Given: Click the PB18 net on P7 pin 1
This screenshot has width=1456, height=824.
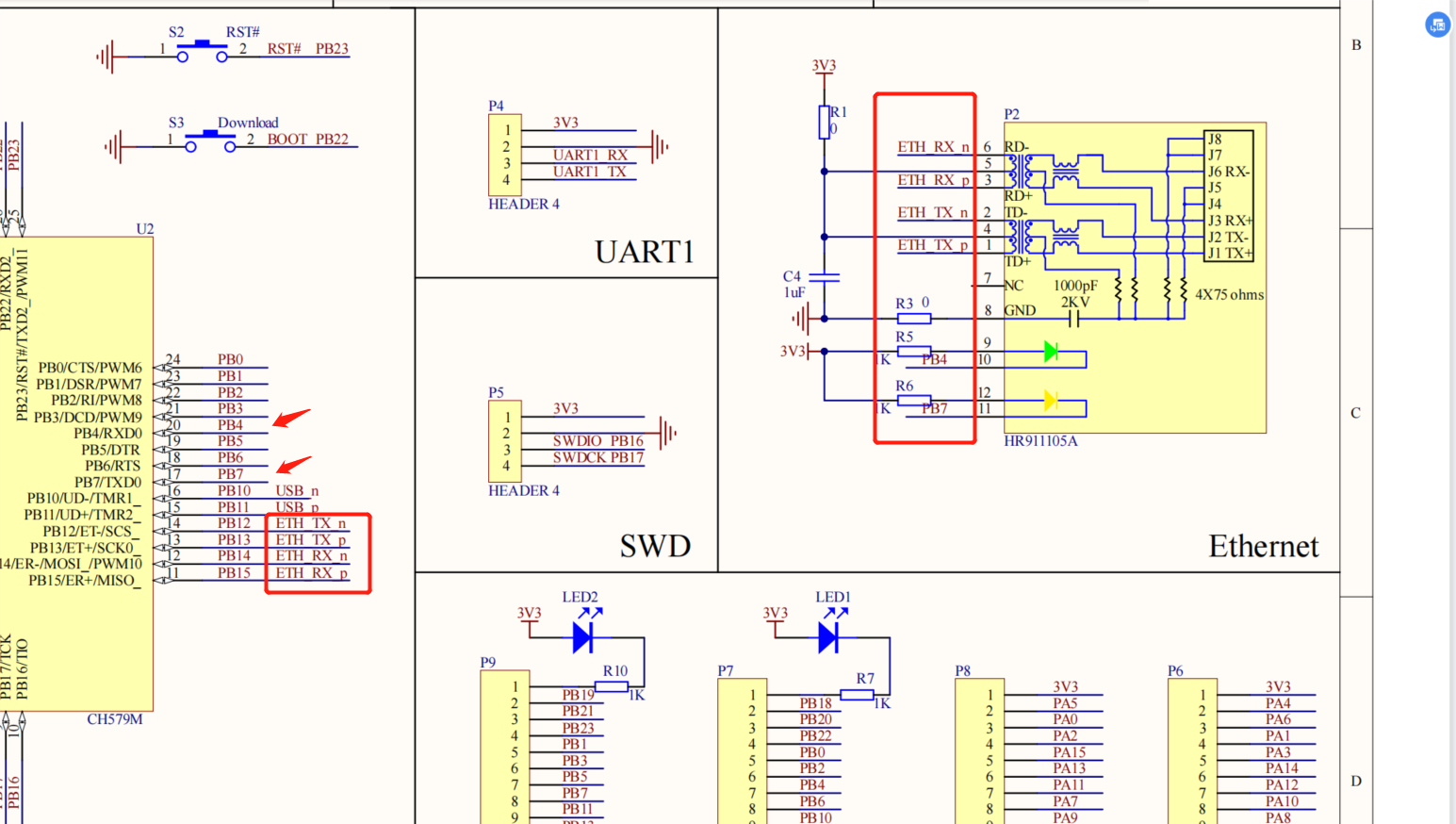Looking at the screenshot, I should tap(815, 703).
